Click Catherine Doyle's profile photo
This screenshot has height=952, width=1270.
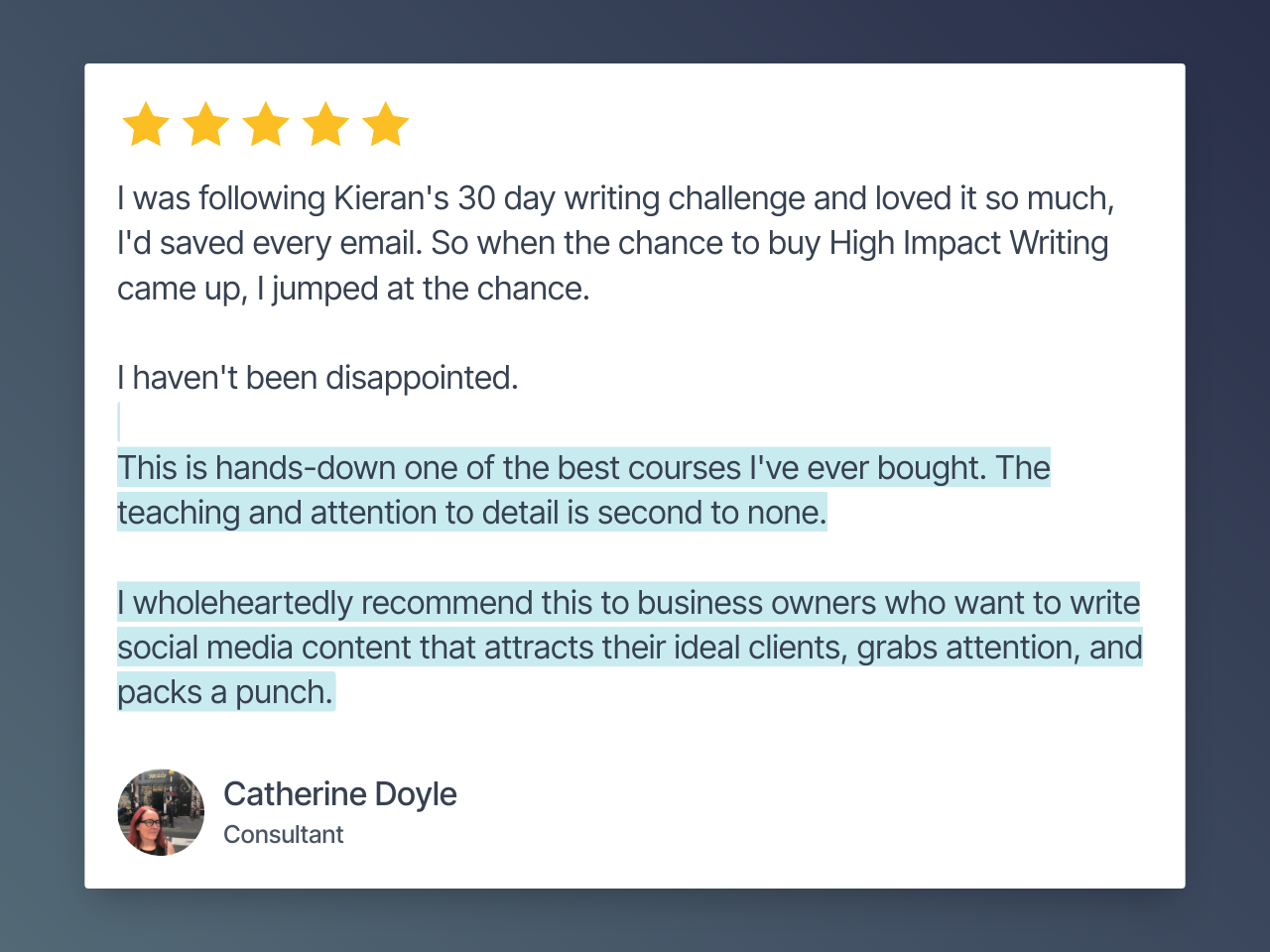[161, 812]
